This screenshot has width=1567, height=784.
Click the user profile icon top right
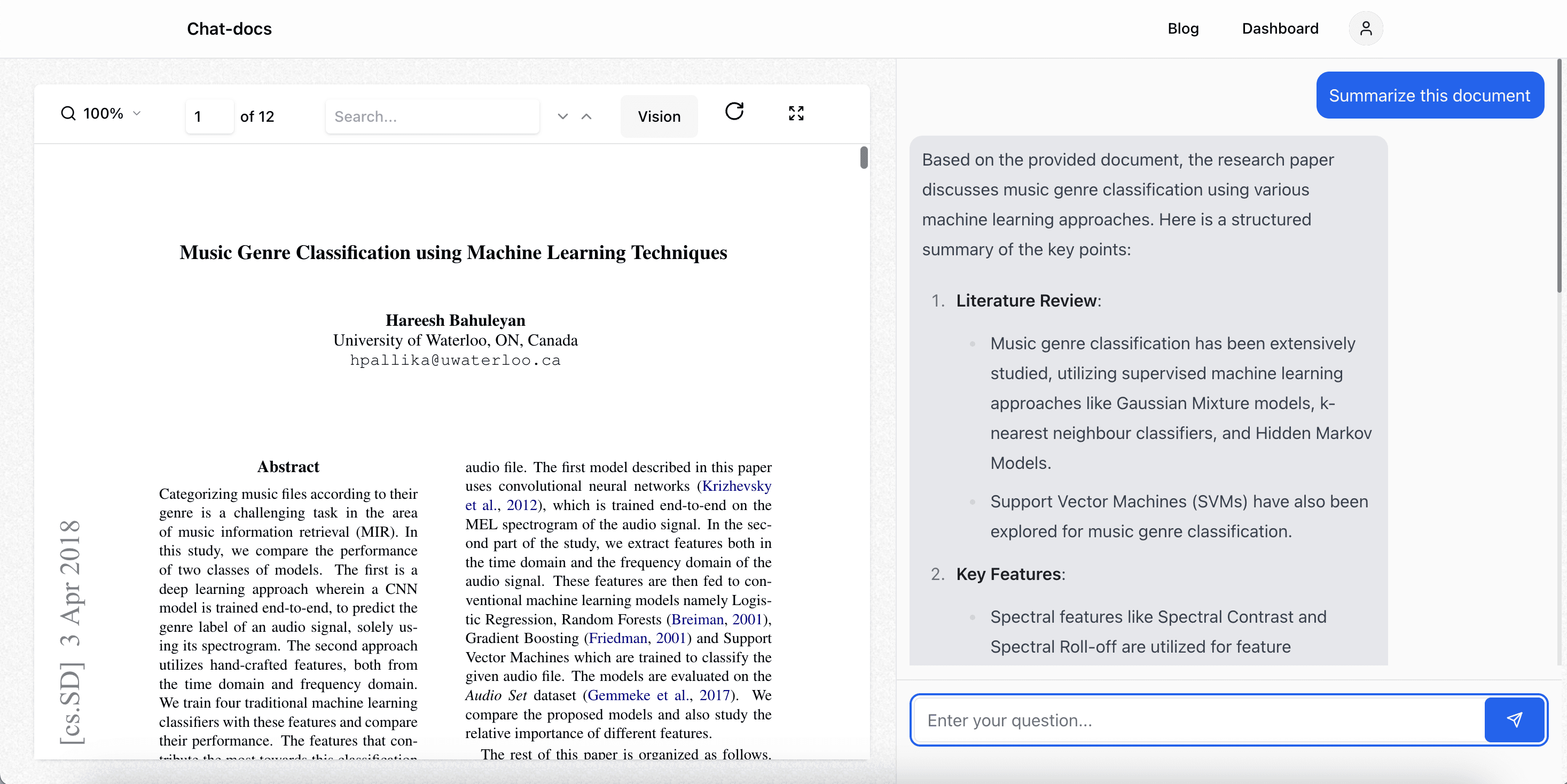click(1364, 28)
